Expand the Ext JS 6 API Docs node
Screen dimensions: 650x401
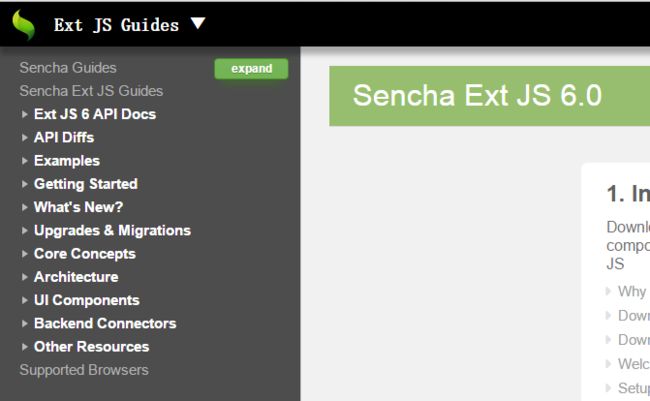(24, 114)
